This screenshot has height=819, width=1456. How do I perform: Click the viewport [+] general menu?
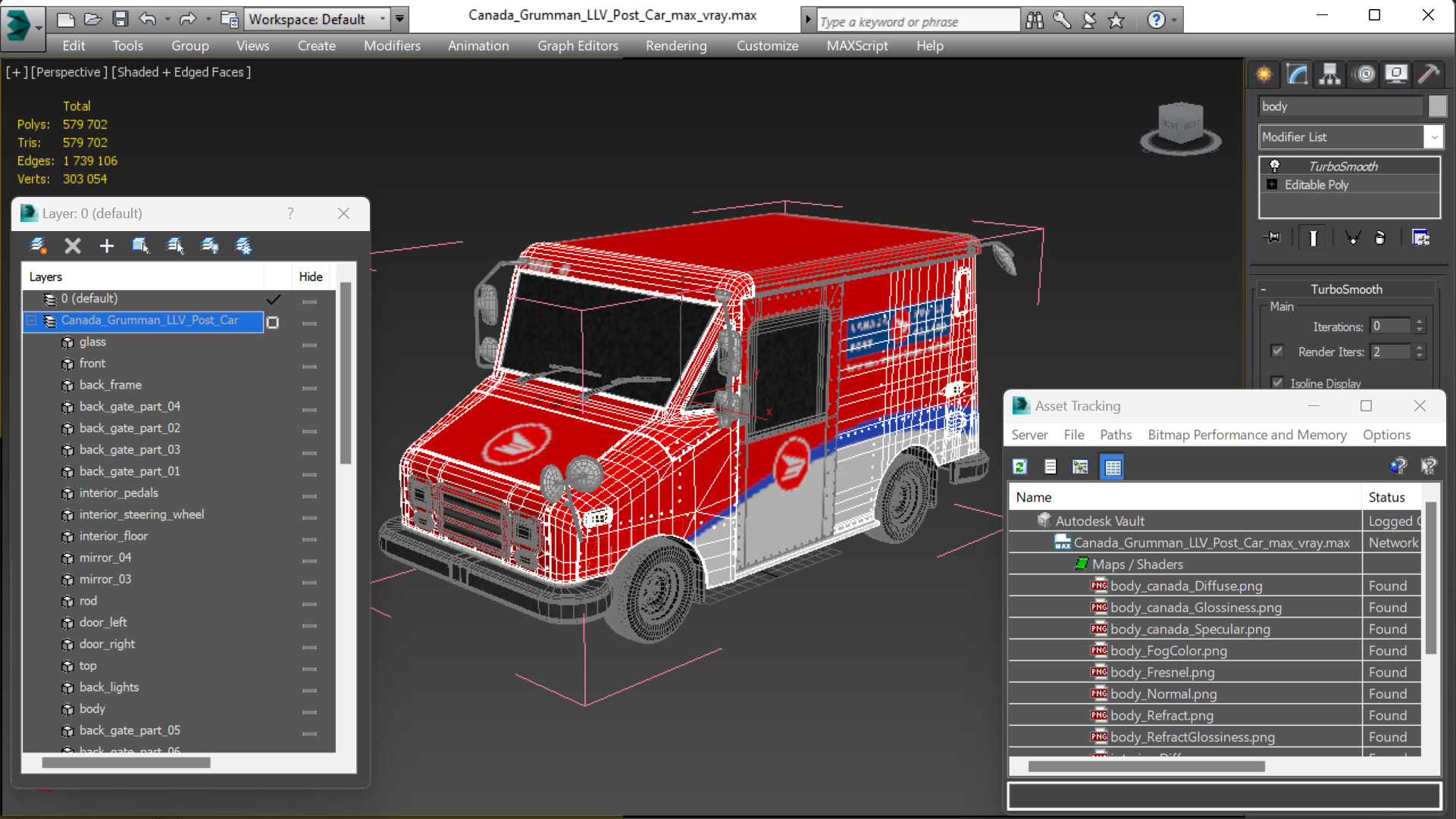[x=17, y=72]
